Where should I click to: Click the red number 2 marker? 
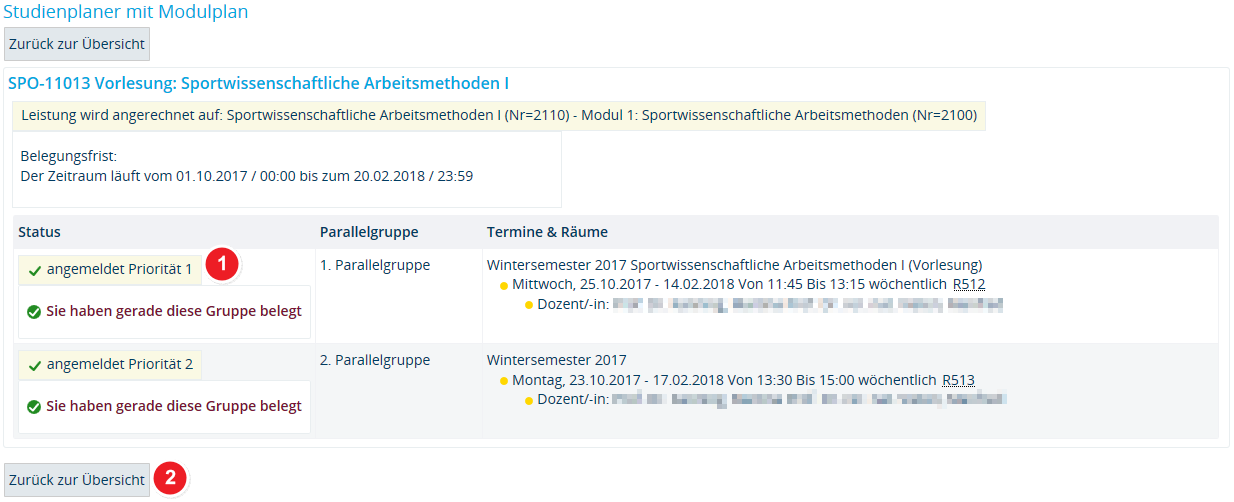(x=171, y=478)
